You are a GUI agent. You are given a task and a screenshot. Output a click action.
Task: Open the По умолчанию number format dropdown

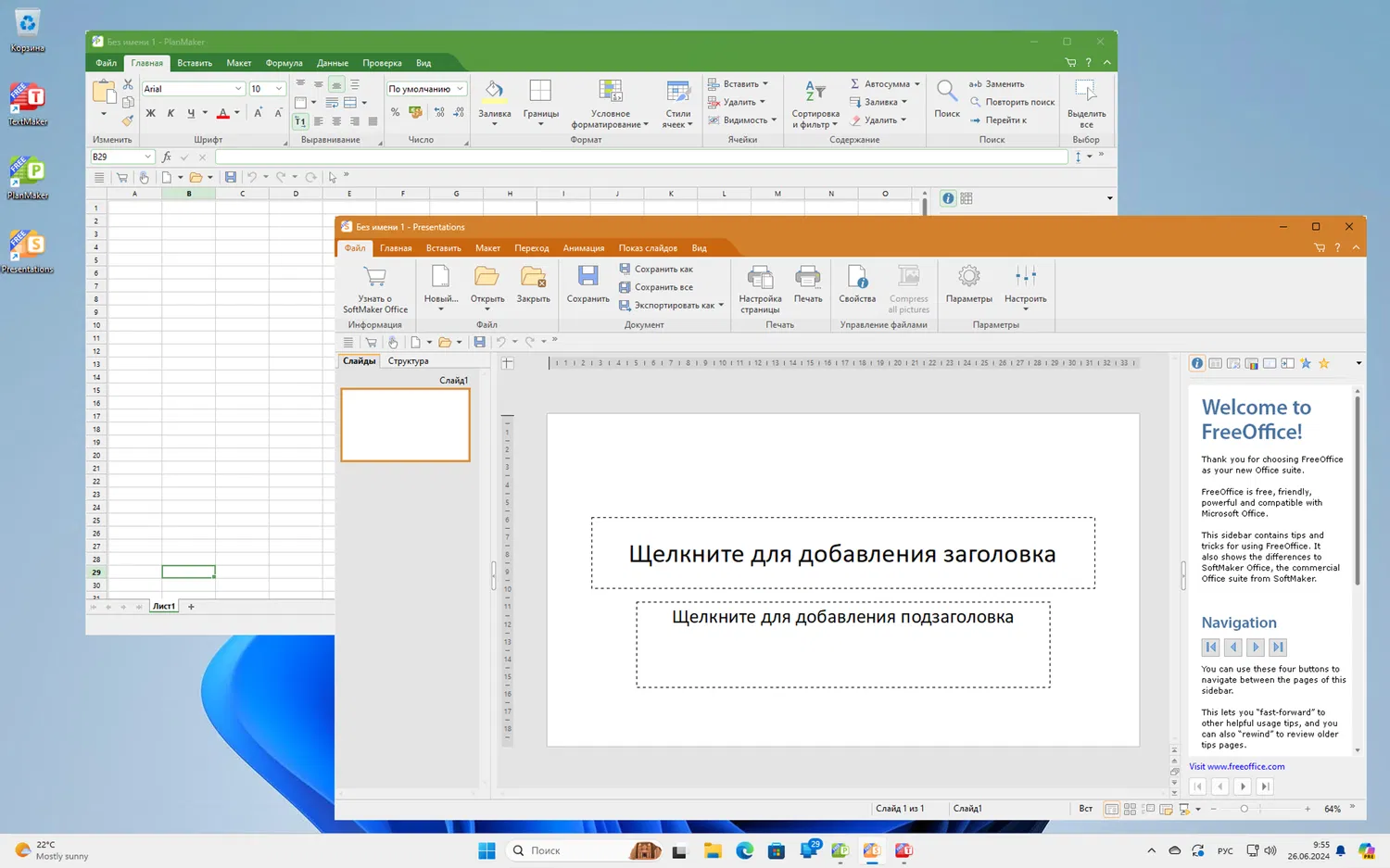pos(460,89)
